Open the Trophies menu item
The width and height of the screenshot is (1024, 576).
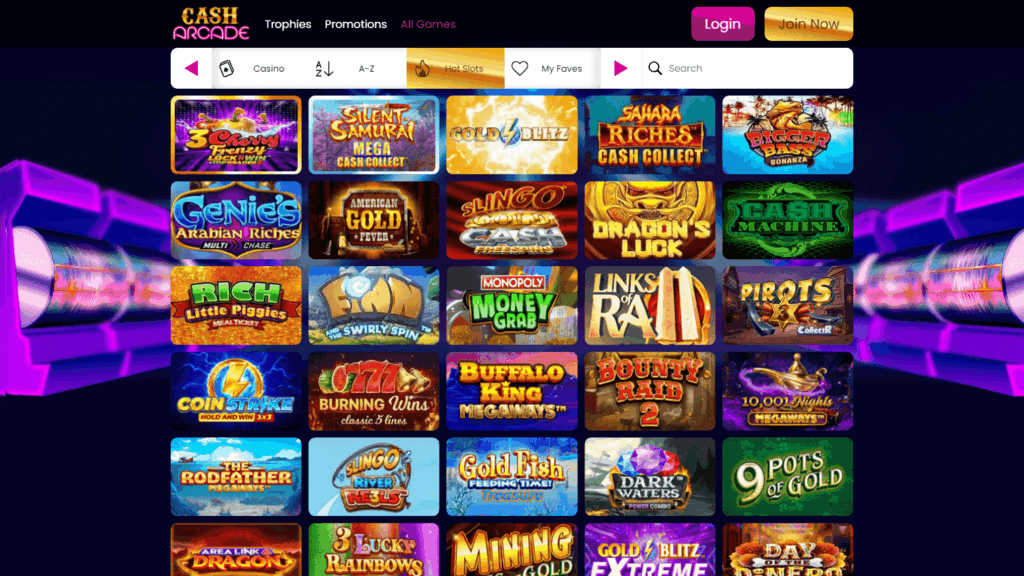tap(288, 24)
